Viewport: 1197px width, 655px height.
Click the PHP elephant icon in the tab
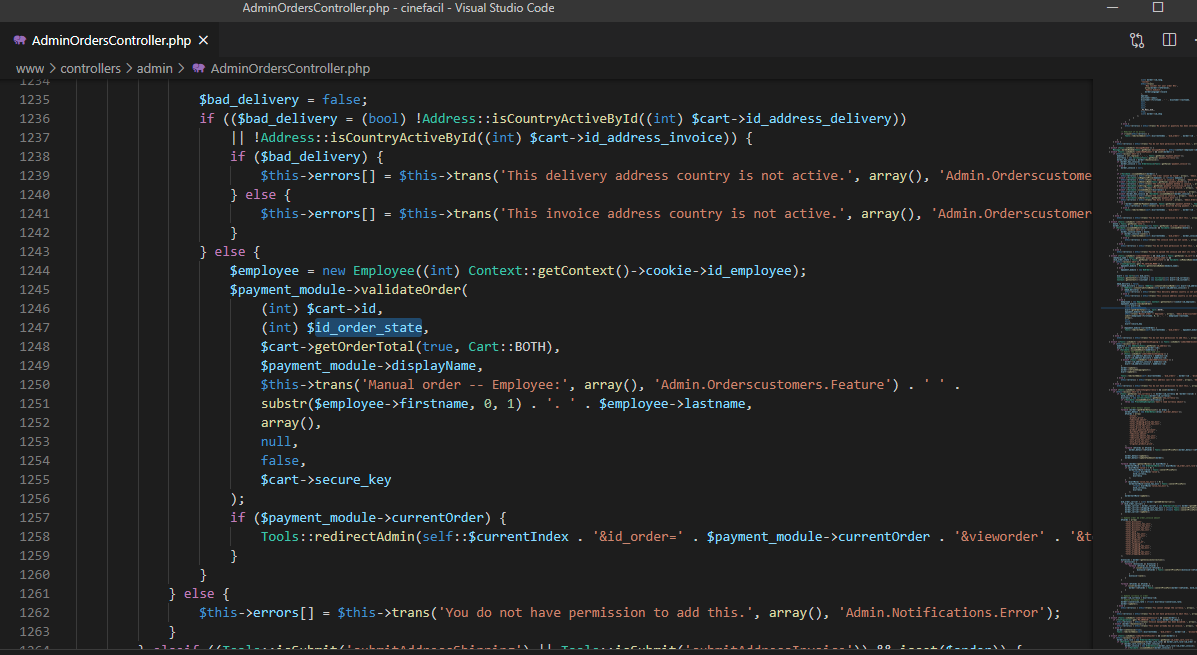(x=19, y=41)
